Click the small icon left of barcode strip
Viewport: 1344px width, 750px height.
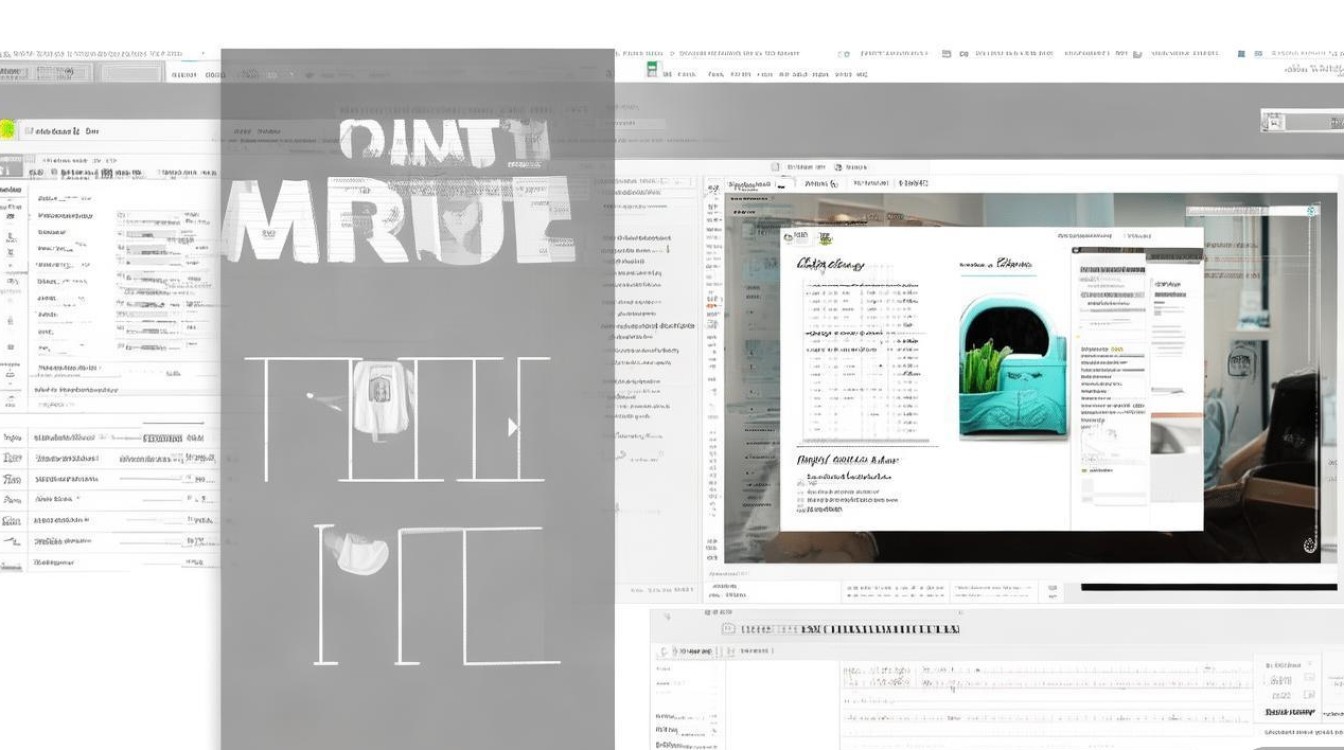(728, 629)
